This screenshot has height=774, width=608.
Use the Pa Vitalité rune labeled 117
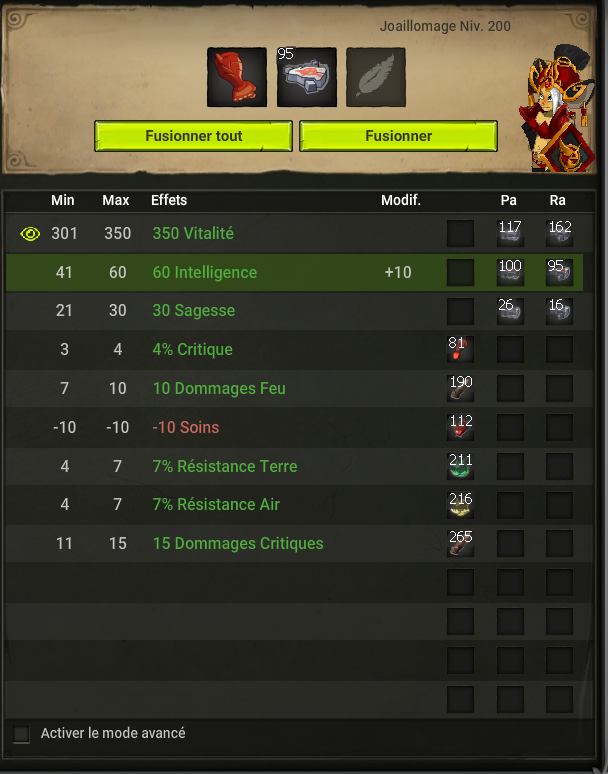pos(510,233)
